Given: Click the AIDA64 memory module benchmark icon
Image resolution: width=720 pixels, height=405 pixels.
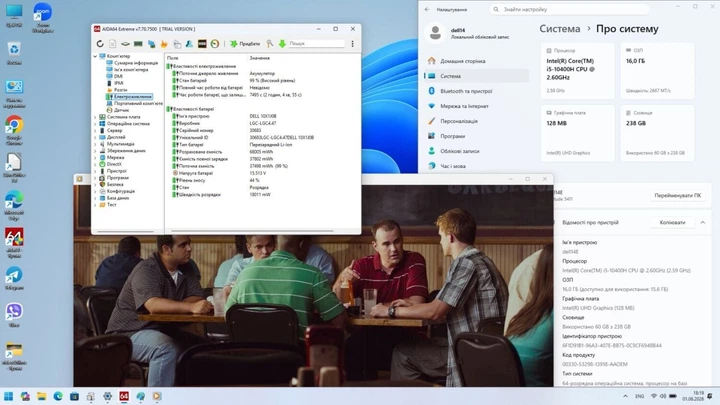Looking at the screenshot, I should 138,44.
